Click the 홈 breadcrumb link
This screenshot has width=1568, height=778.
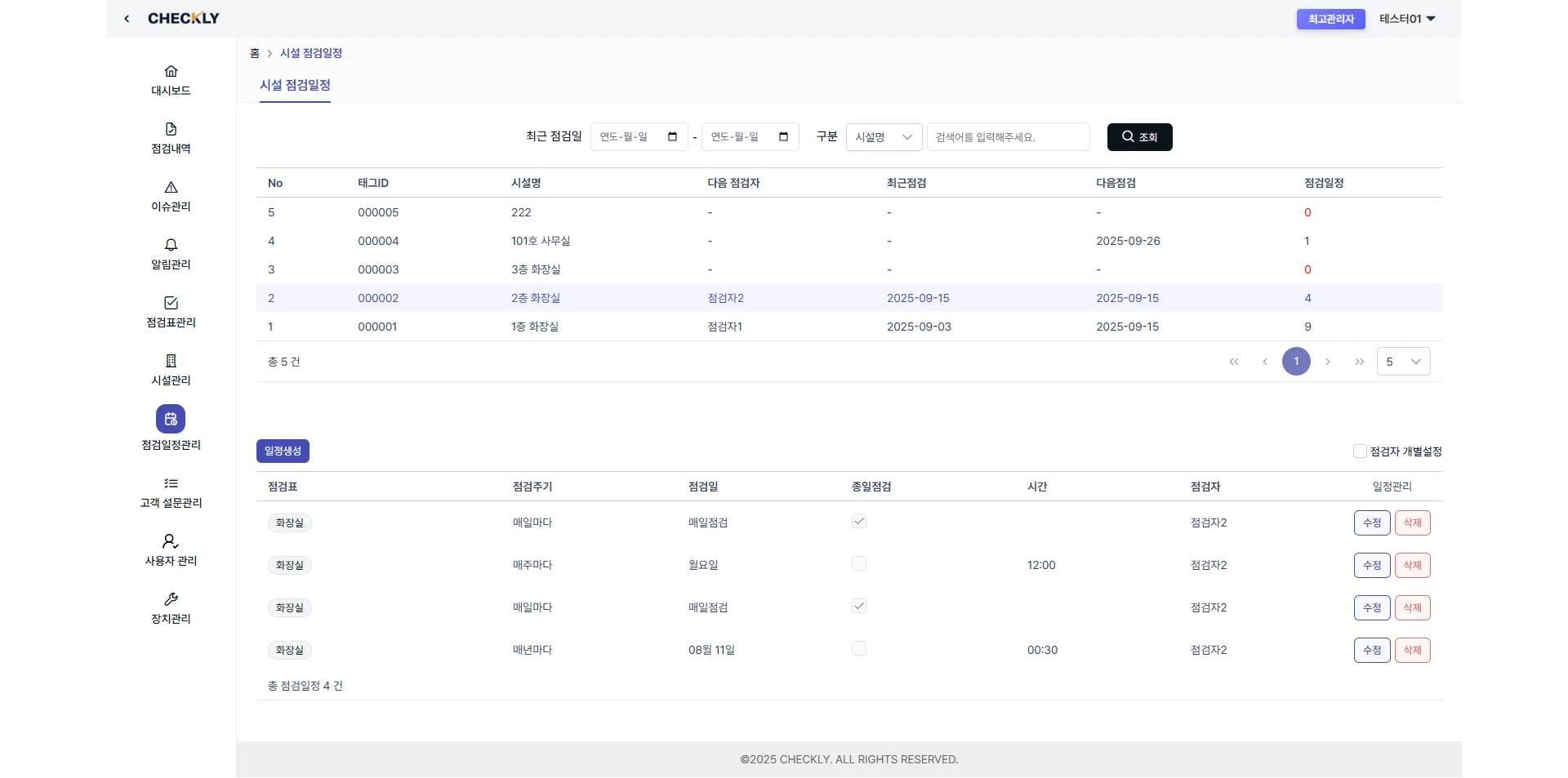(255, 53)
